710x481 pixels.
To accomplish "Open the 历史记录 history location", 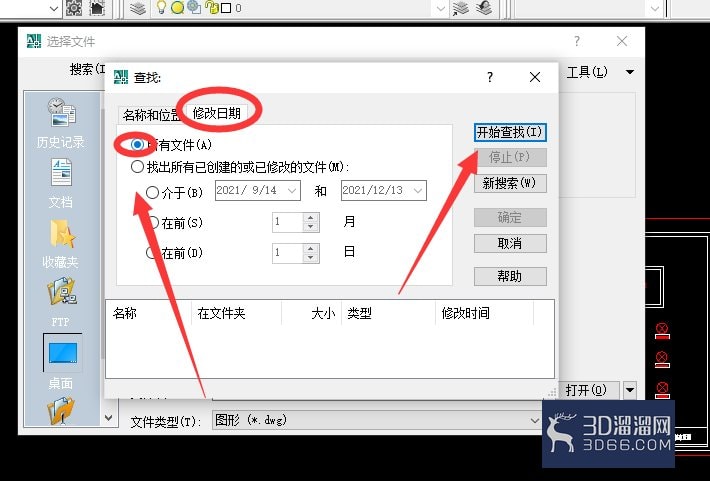I will pos(61,123).
